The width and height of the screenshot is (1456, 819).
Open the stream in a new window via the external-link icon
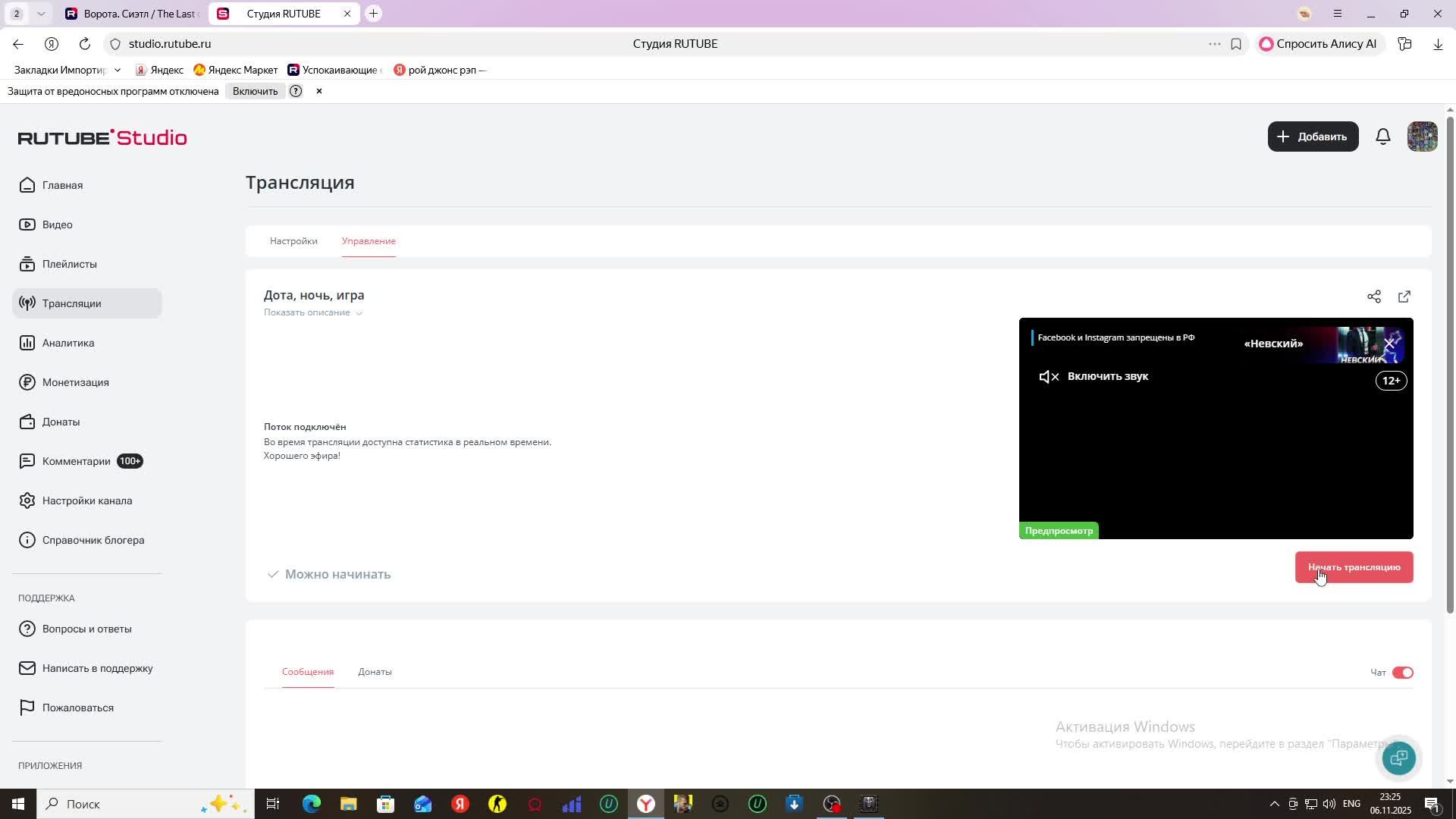[x=1404, y=297]
